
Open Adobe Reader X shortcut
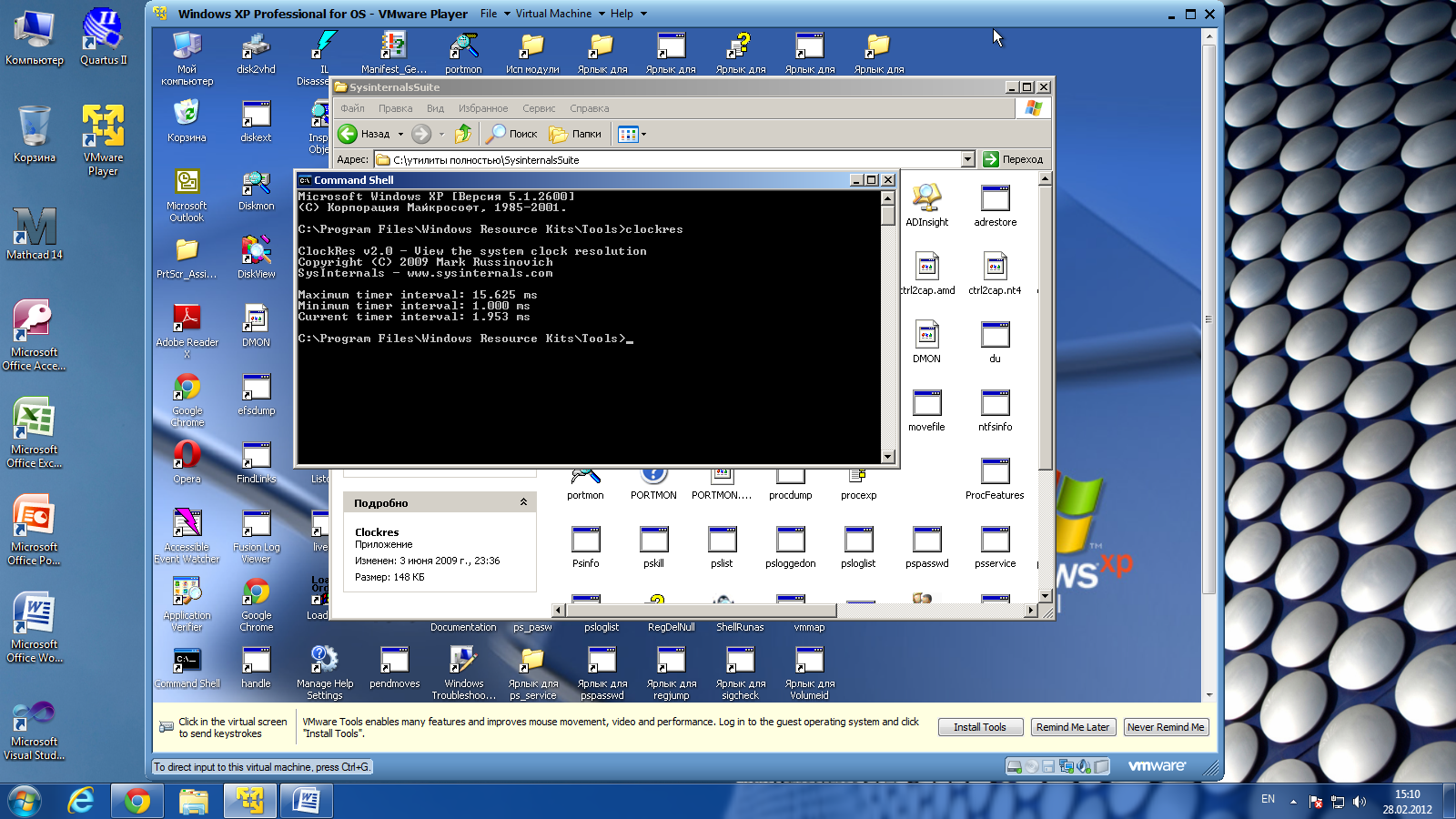(x=187, y=330)
